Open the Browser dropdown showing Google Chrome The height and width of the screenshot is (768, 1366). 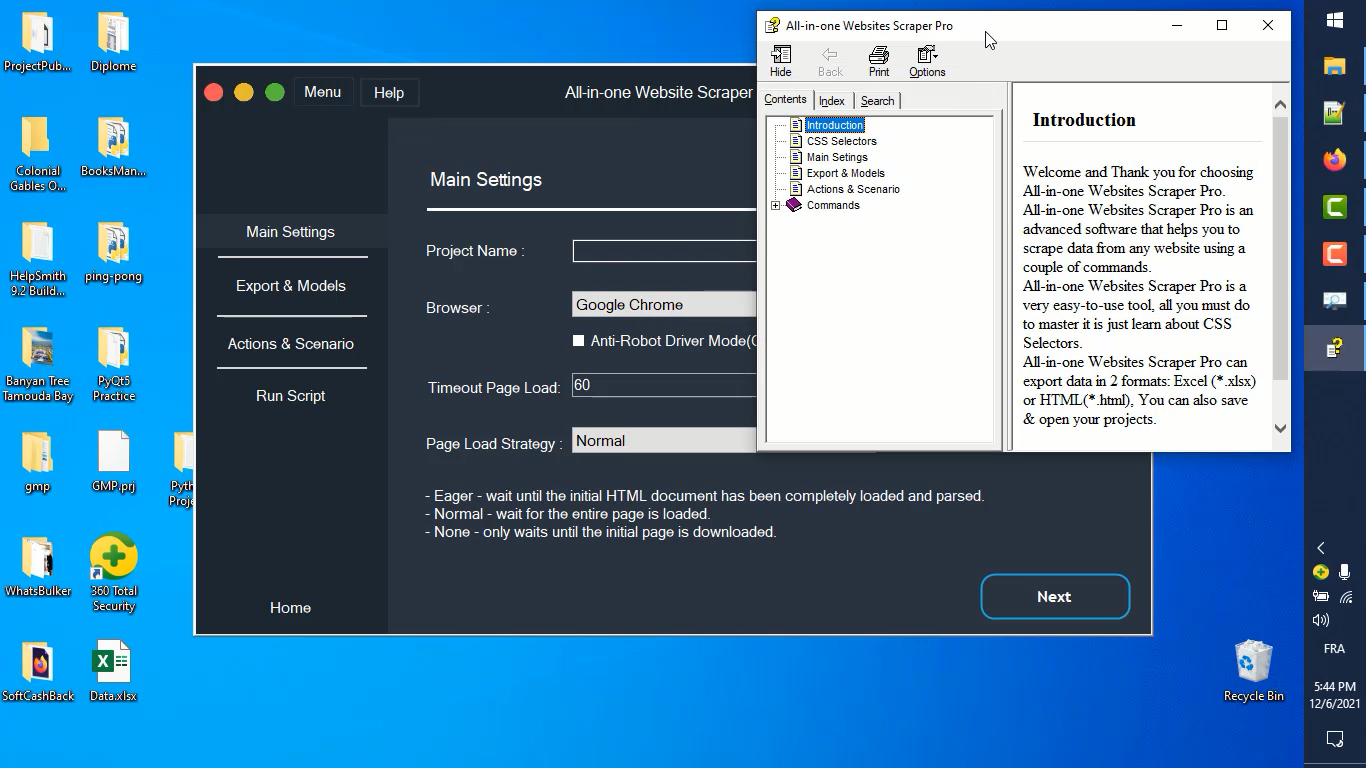(x=664, y=305)
